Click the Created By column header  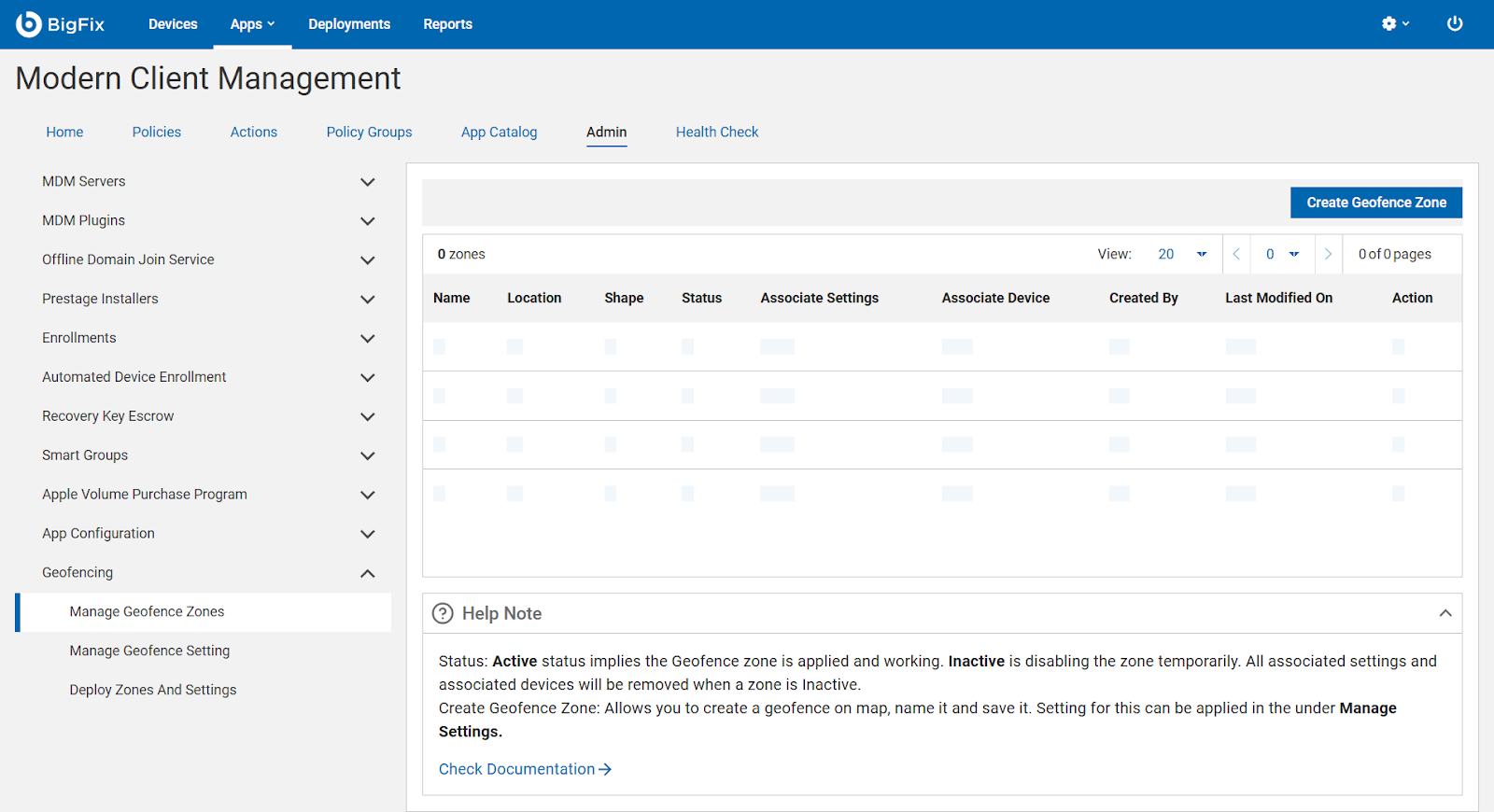coord(1144,298)
